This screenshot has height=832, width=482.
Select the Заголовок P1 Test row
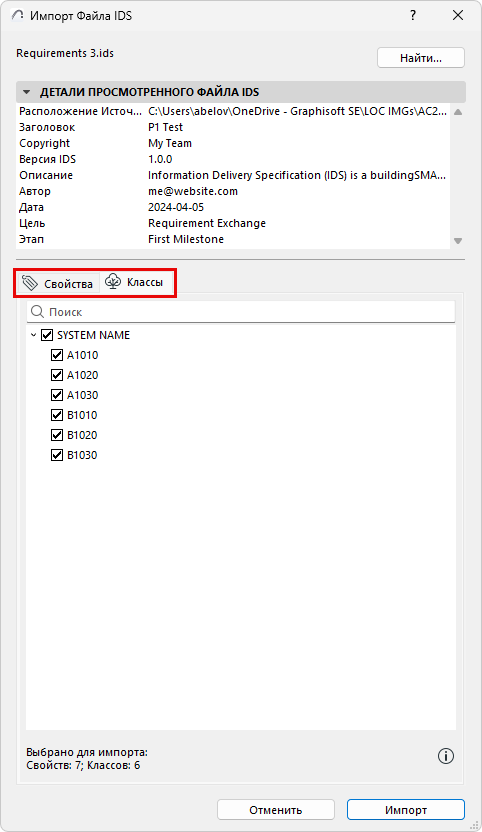click(x=233, y=127)
